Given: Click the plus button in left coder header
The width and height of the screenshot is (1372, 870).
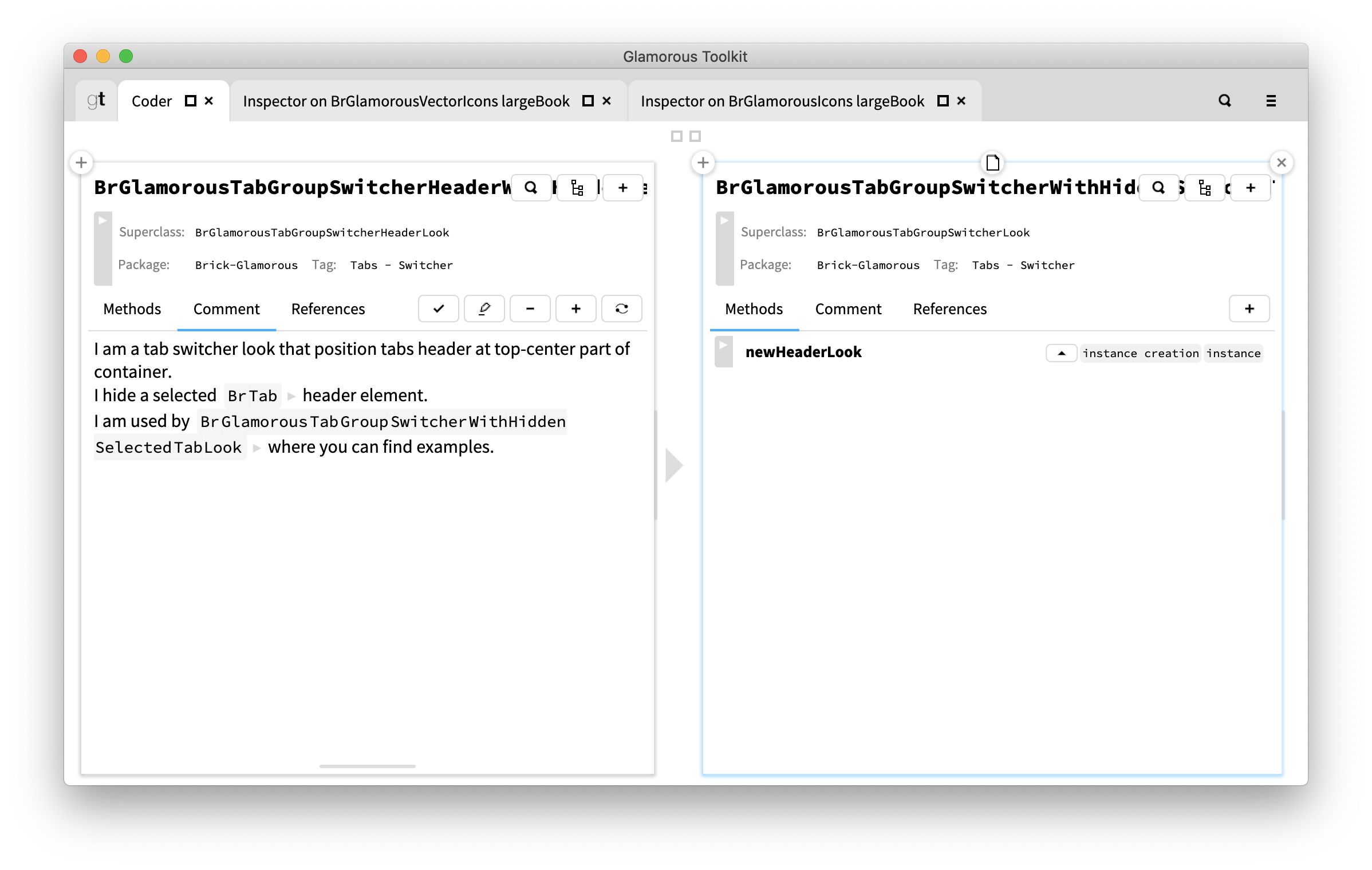Looking at the screenshot, I should (623, 188).
